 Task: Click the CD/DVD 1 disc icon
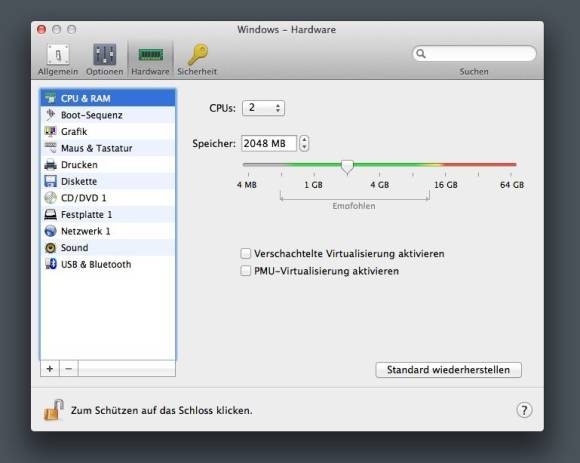point(50,198)
